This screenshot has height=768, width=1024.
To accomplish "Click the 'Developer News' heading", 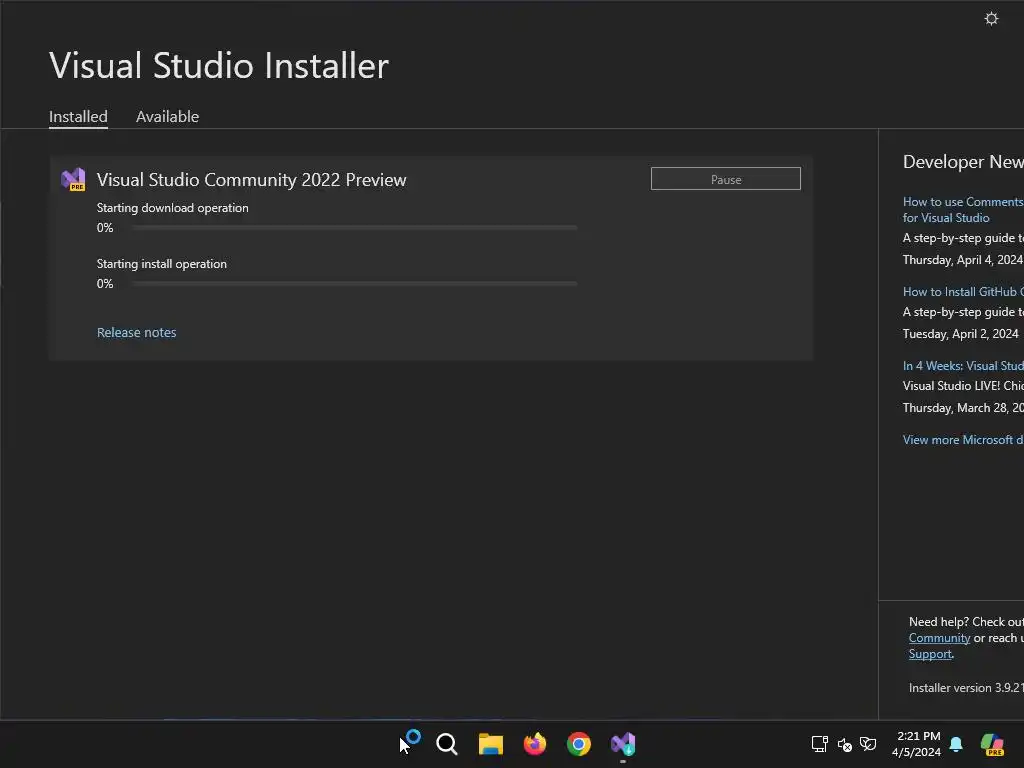I will coord(963,161).
